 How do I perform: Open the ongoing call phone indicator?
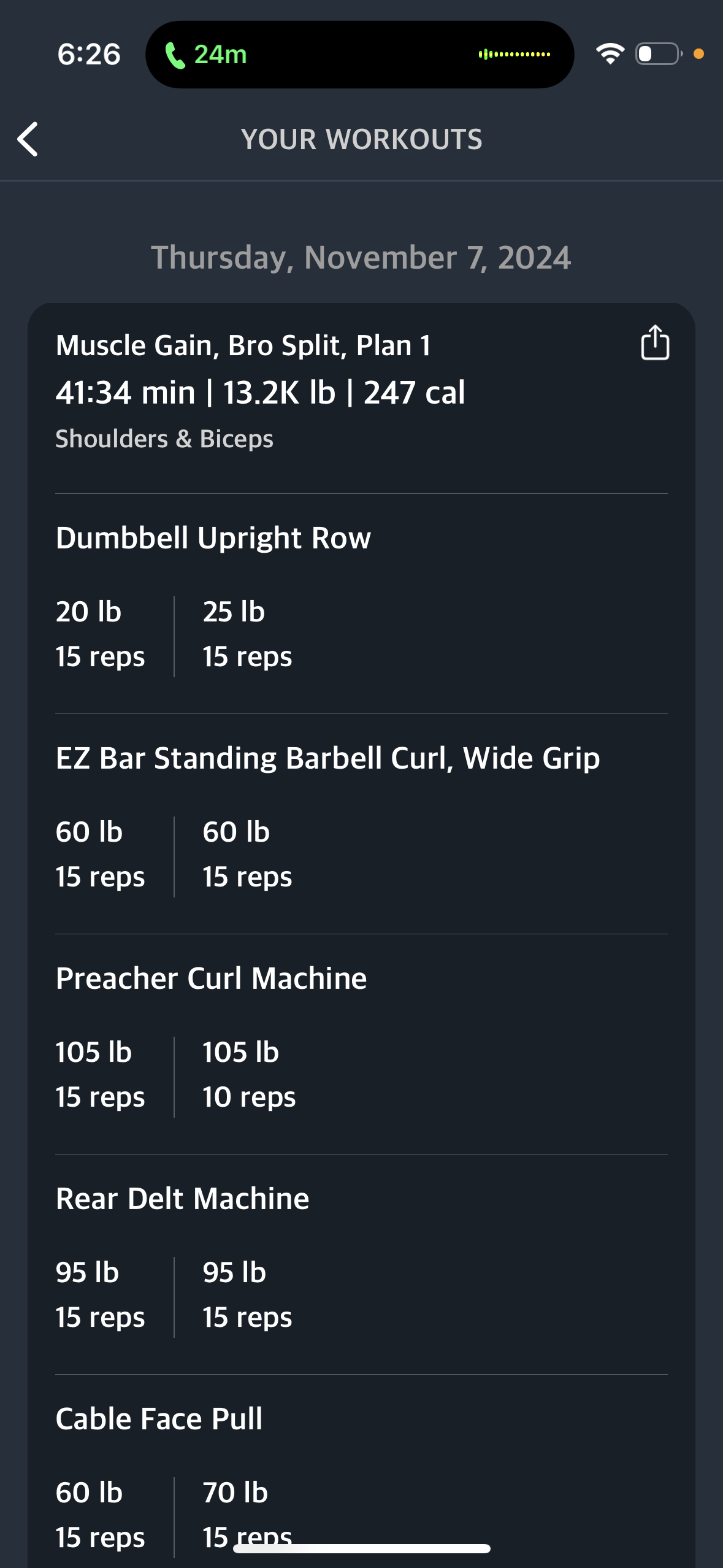pos(206,55)
